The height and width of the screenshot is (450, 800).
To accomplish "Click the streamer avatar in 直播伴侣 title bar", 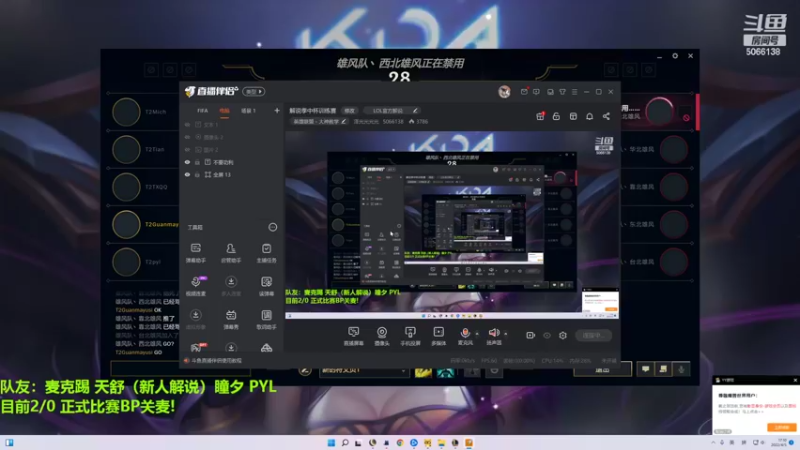I will (504, 92).
